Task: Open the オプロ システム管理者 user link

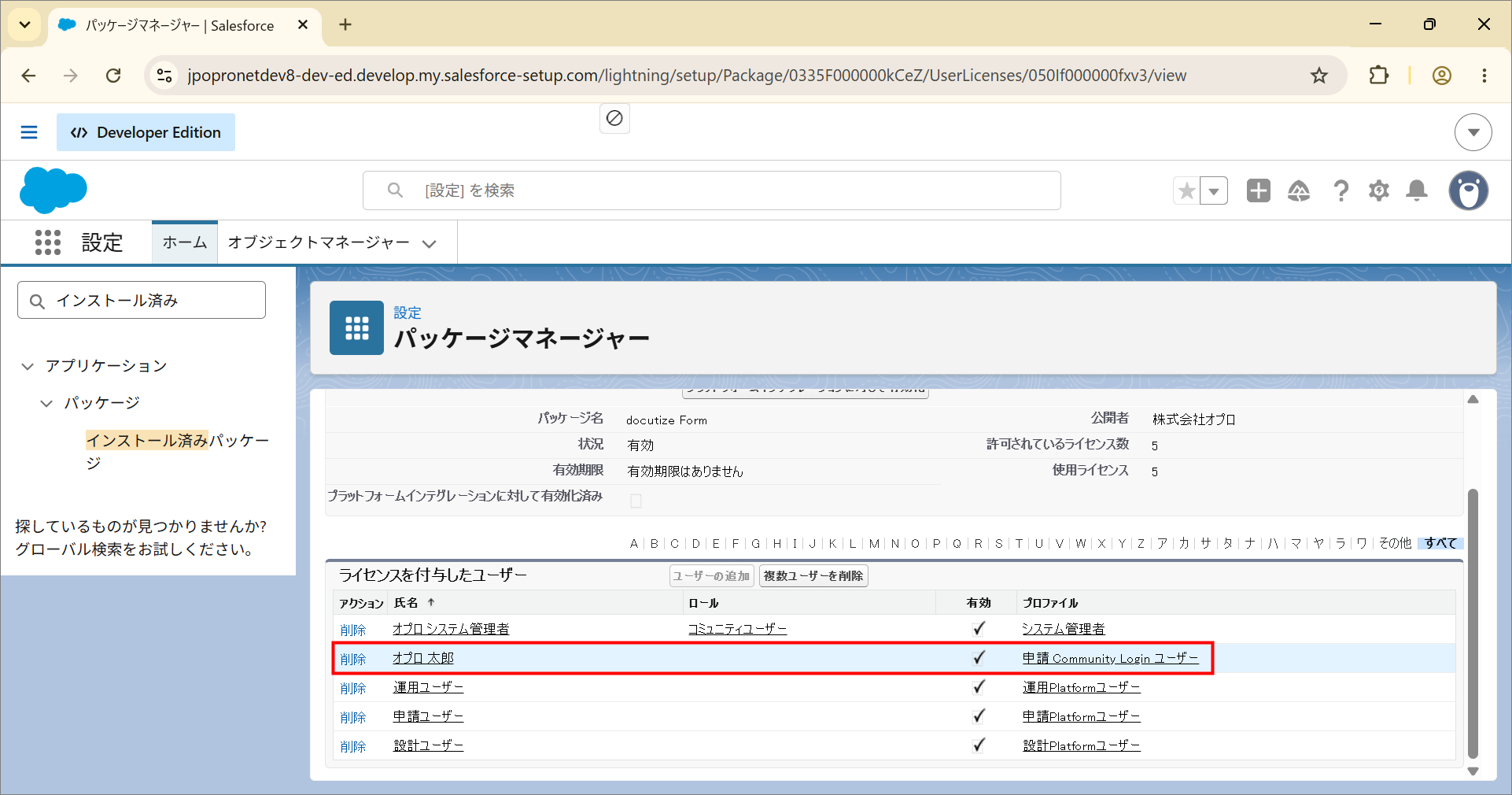Action: (x=451, y=629)
